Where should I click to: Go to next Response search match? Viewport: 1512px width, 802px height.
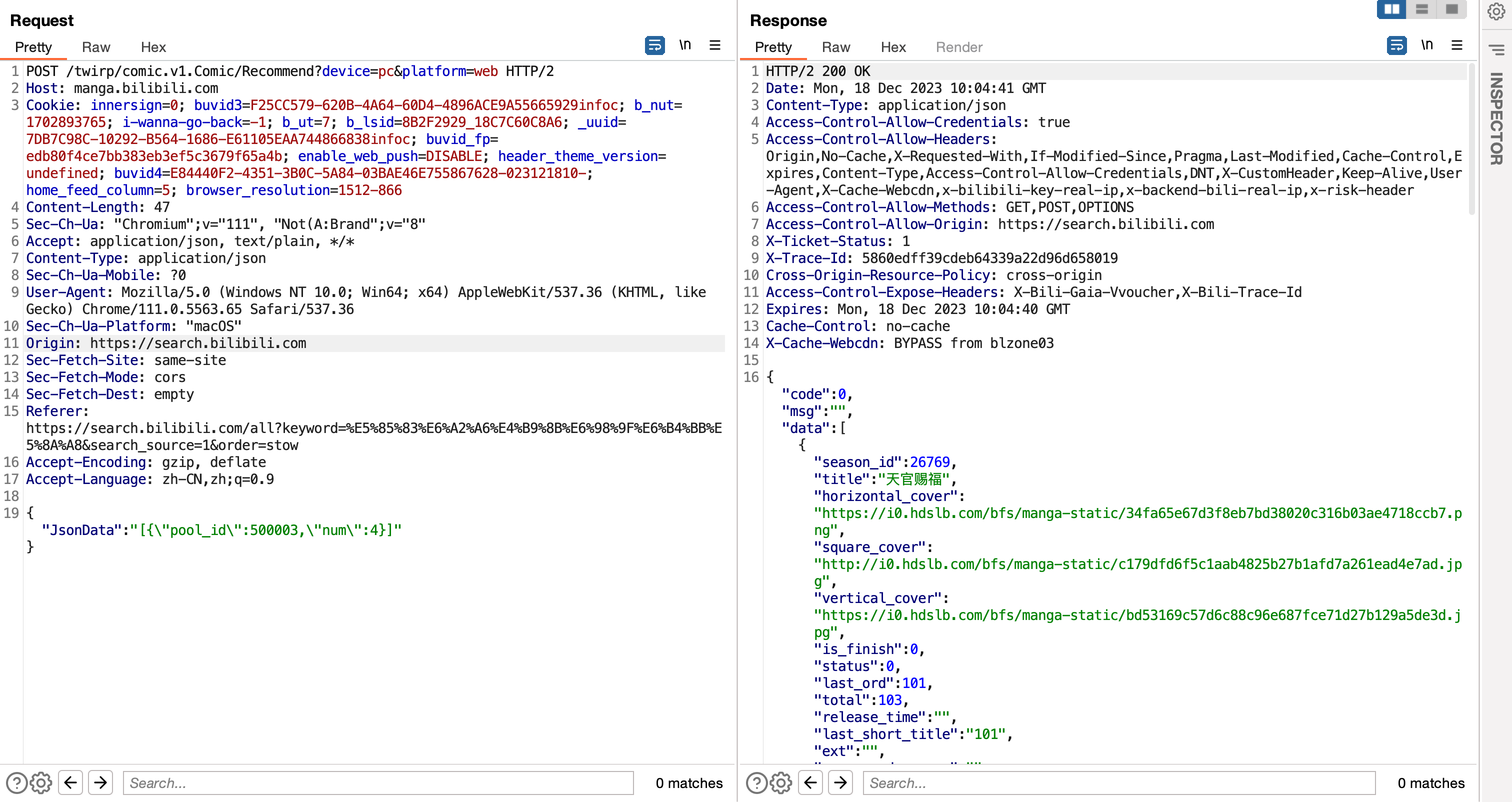840,782
